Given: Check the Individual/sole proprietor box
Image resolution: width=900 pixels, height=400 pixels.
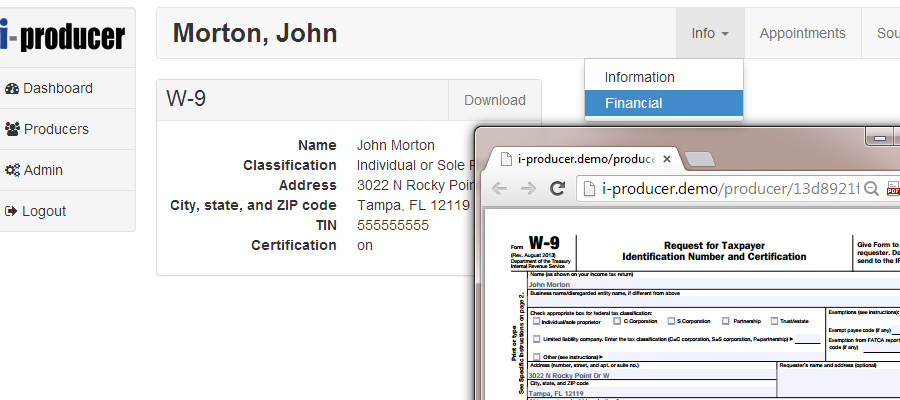Looking at the screenshot, I should coord(537,321).
